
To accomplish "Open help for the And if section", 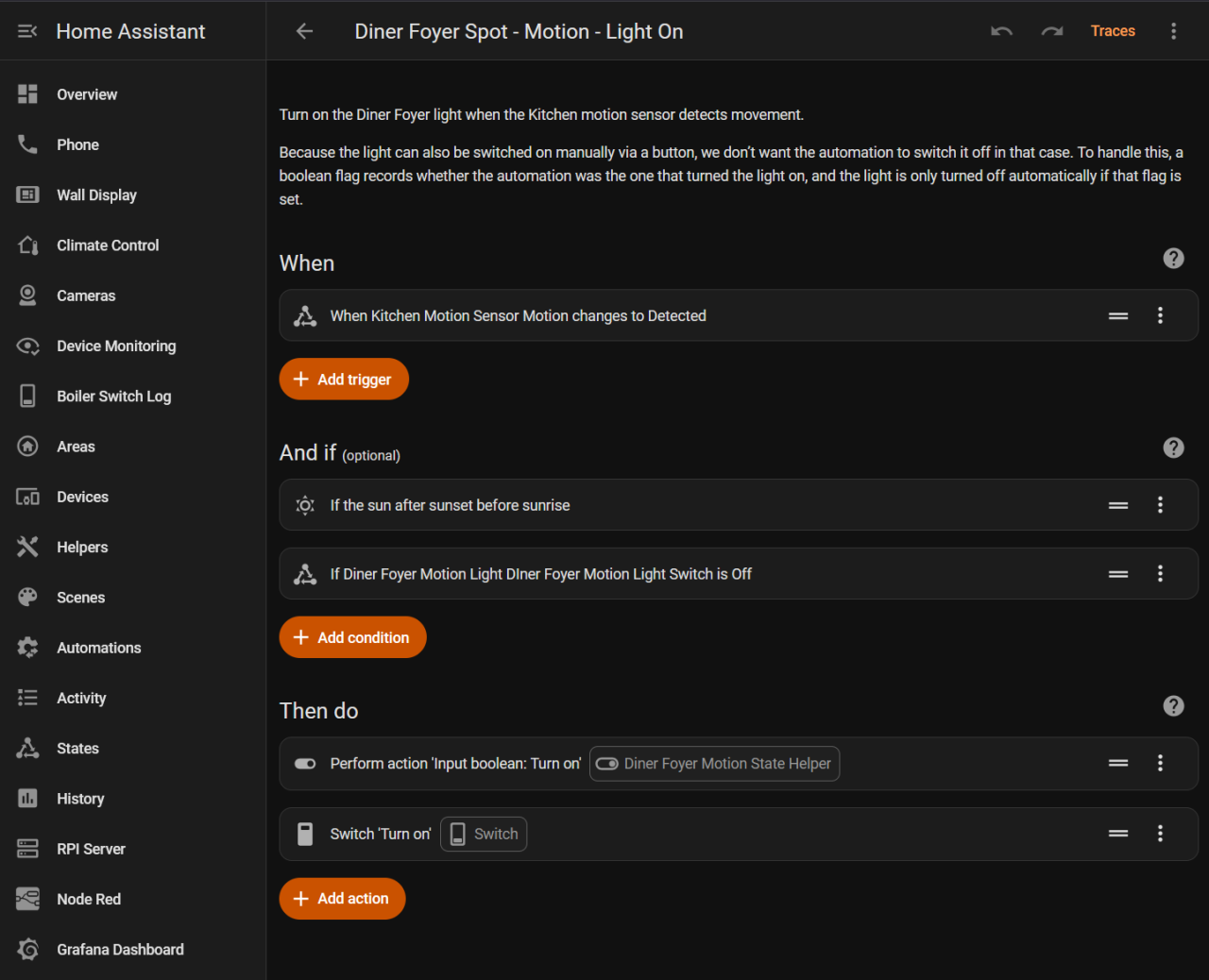I will (1173, 448).
